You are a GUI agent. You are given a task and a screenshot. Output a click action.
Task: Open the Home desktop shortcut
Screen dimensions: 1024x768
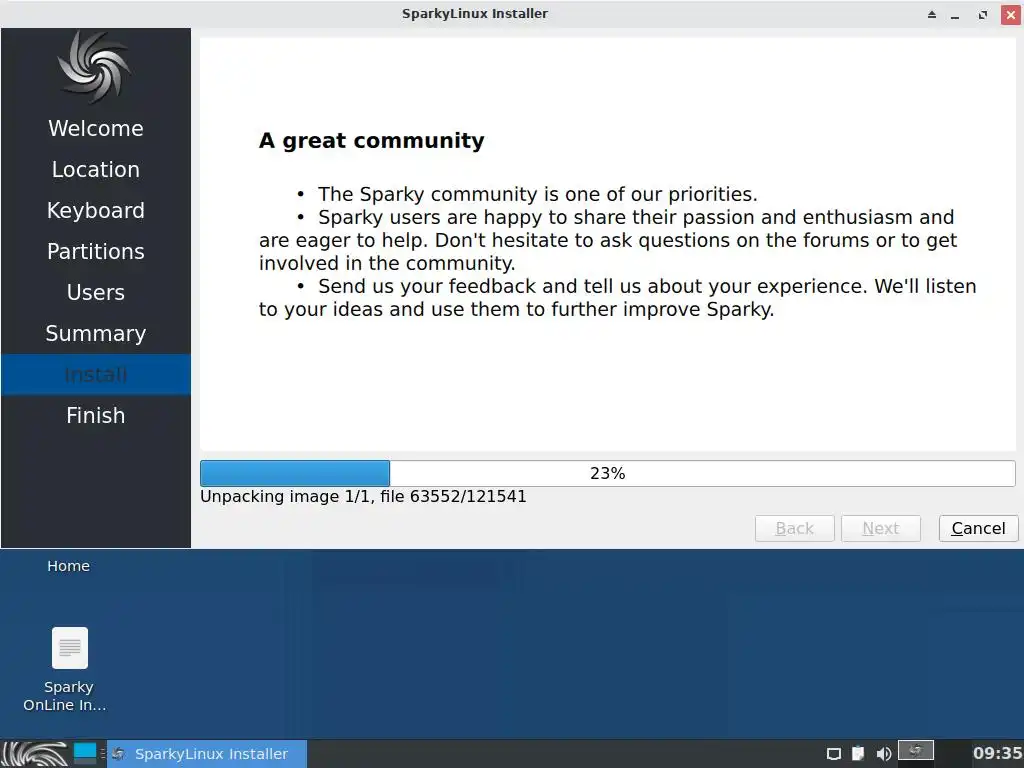[x=69, y=566]
